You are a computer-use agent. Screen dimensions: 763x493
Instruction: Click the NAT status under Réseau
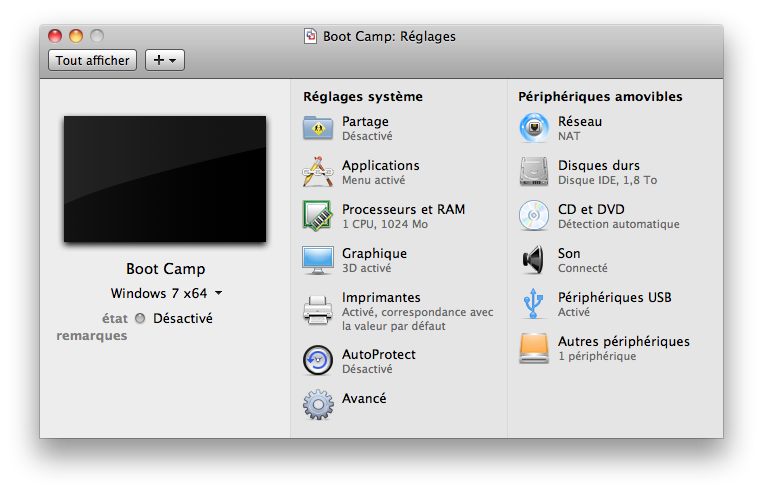coord(569,136)
